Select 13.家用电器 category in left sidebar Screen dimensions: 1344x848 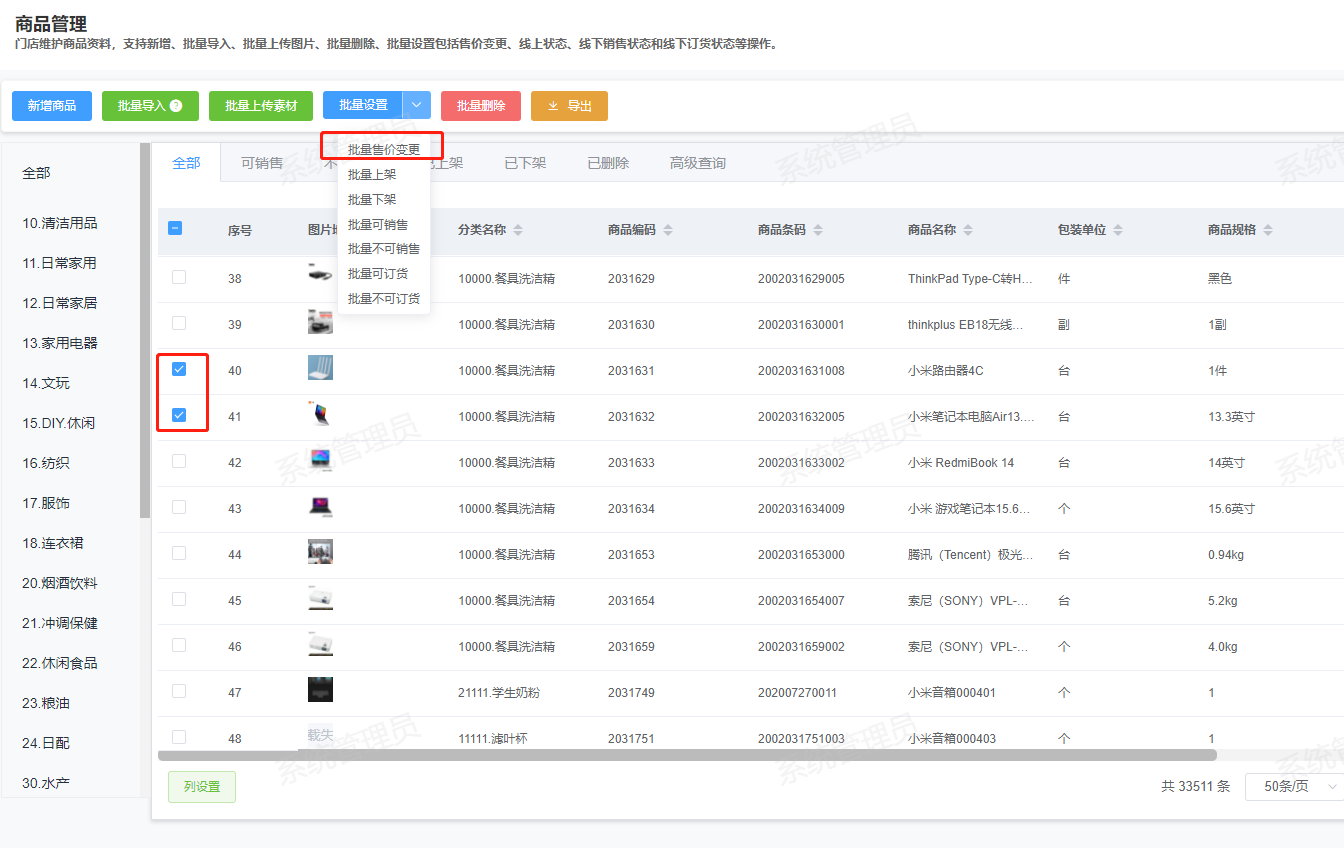click(x=60, y=343)
